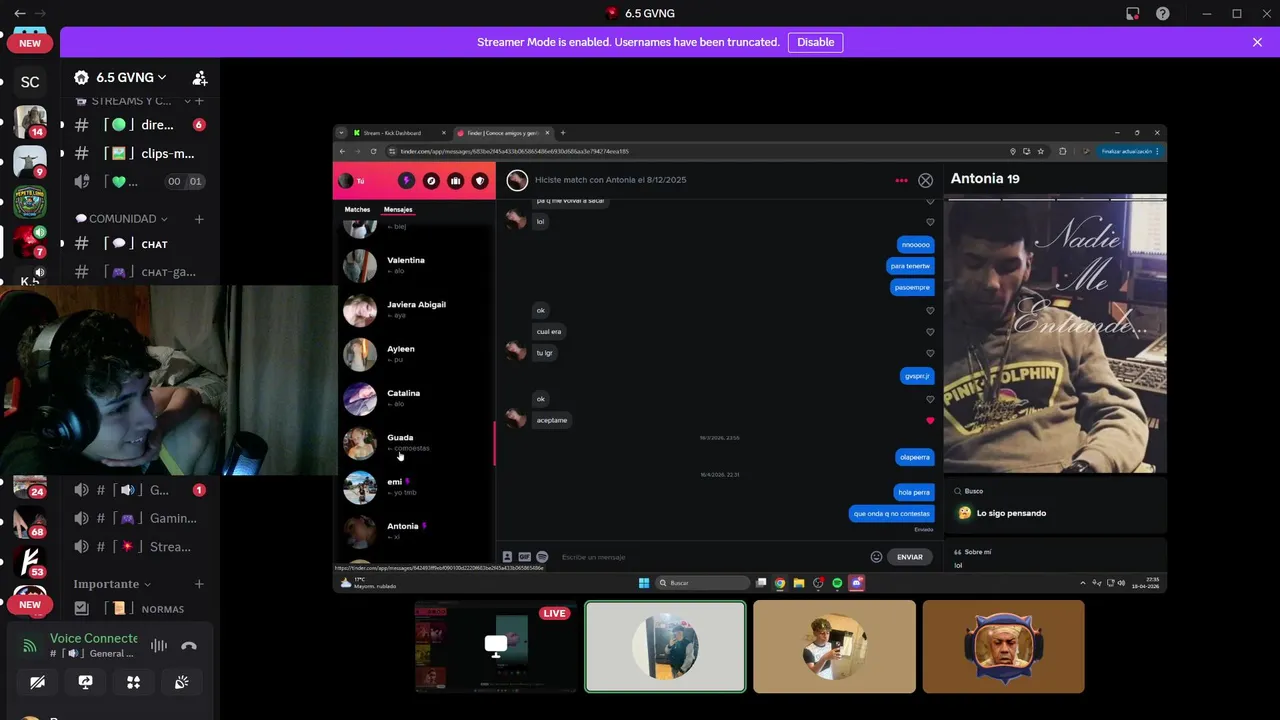Select the mirror selfie participant tile

(834, 647)
